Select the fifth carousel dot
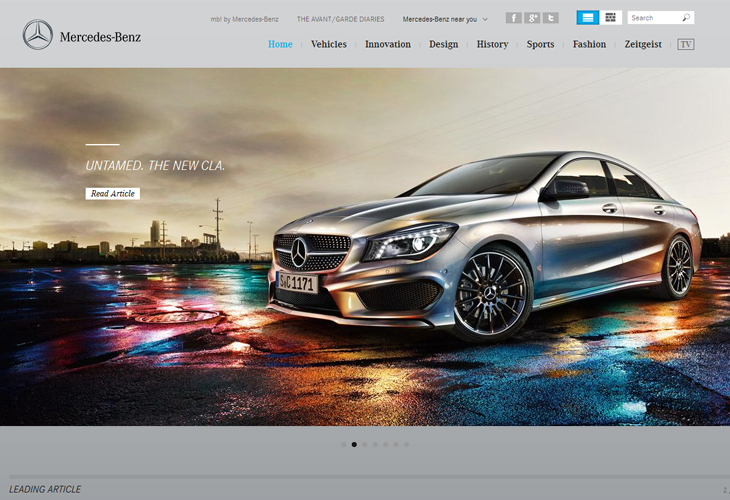 click(x=385, y=445)
